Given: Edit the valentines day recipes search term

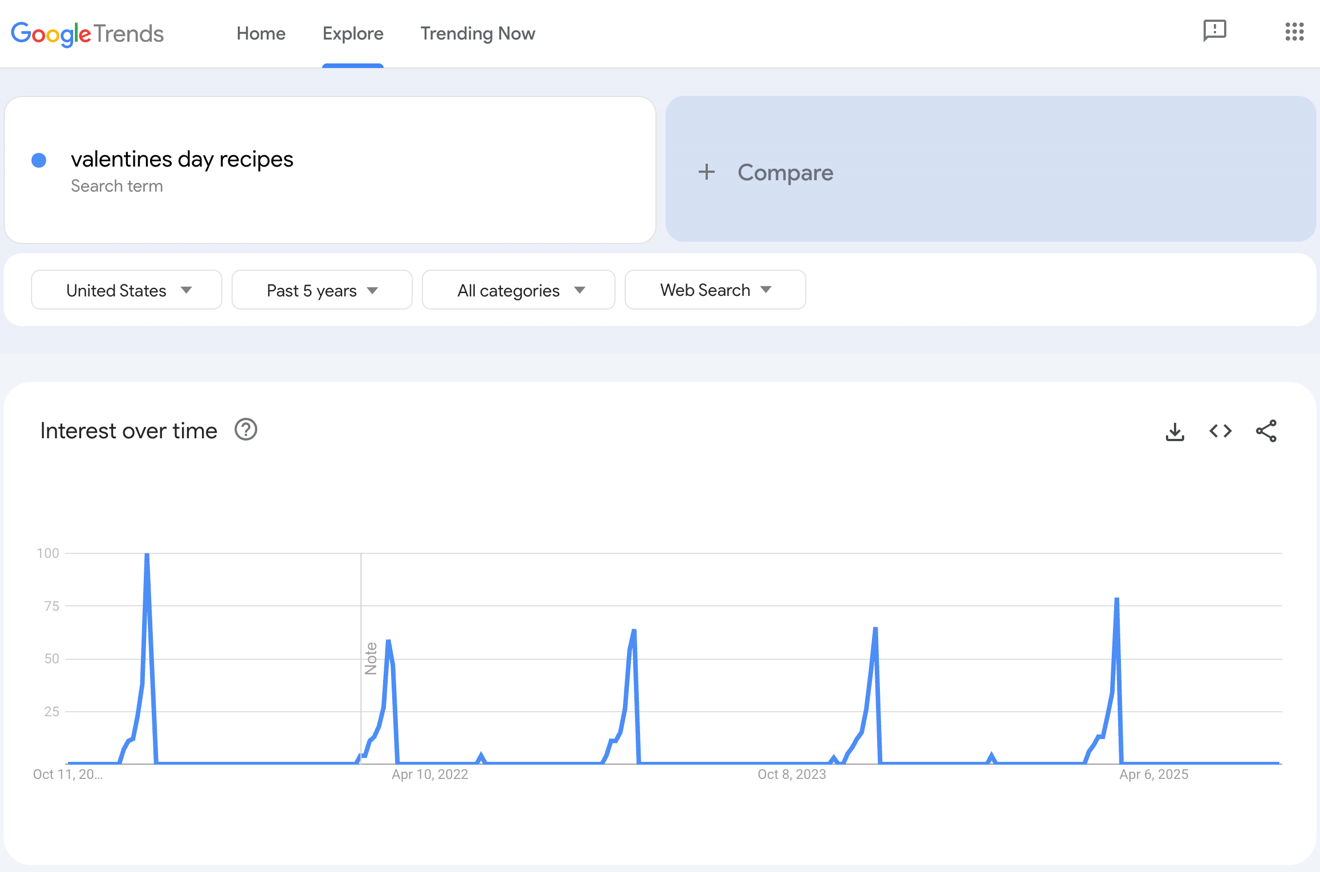Looking at the screenshot, I should pos(182,159).
